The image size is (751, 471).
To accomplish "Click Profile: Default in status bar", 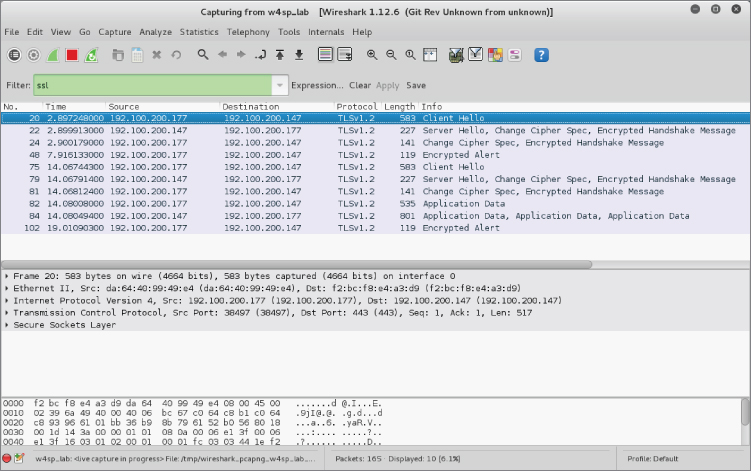I will coord(653,459).
